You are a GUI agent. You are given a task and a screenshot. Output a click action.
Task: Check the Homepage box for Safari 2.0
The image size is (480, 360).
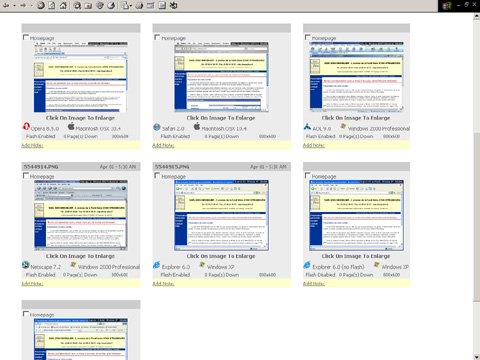(157, 37)
